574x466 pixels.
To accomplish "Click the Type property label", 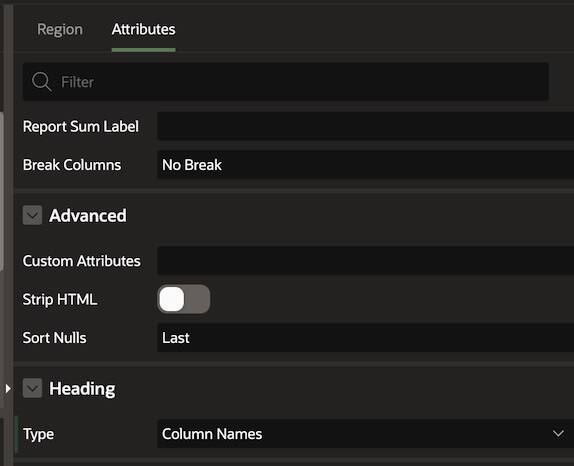I will (x=38, y=434).
